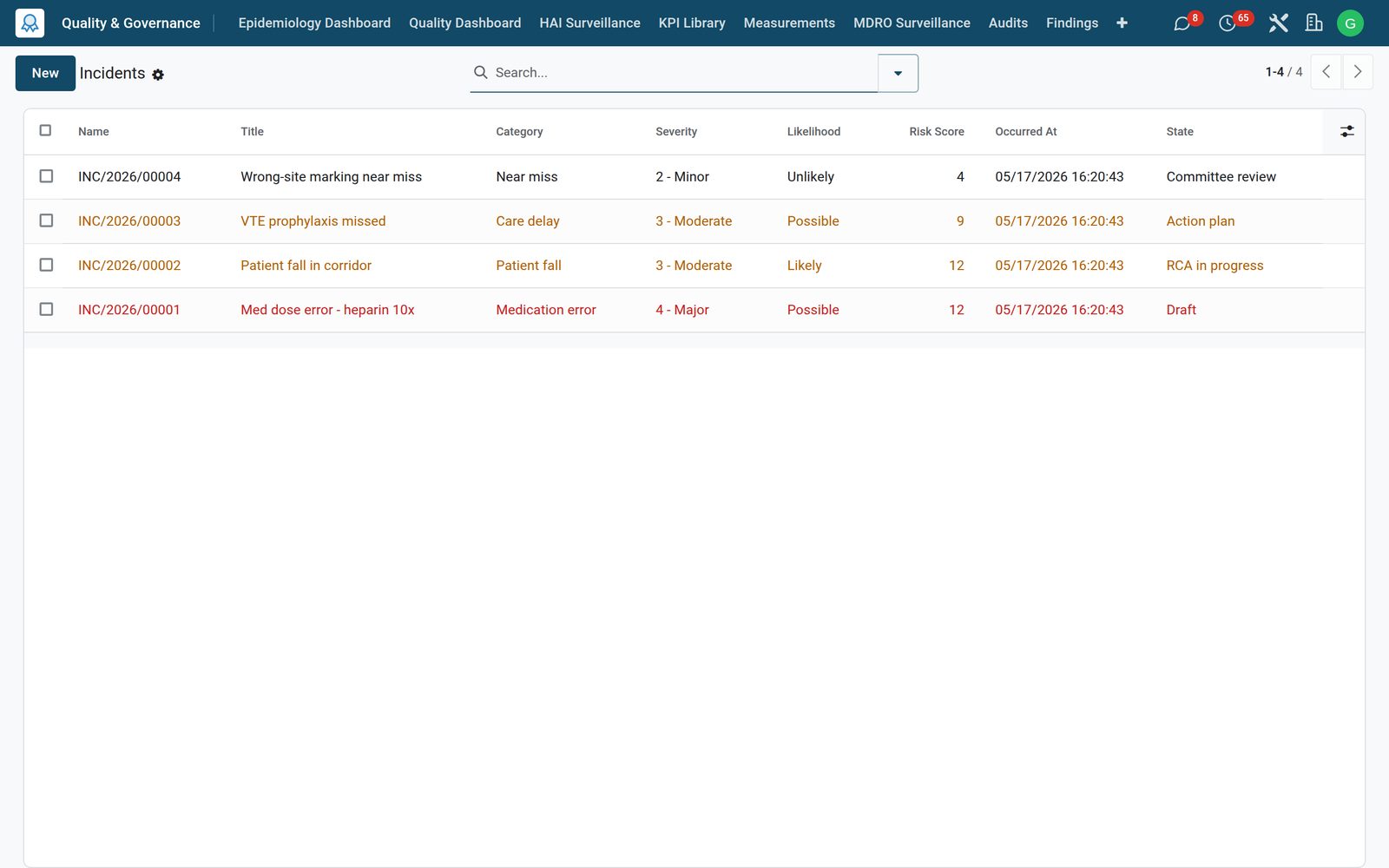1389x868 pixels.
Task: Open the Quality Dashboard menu
Action: pyautogui.click(x=465, y=23)
